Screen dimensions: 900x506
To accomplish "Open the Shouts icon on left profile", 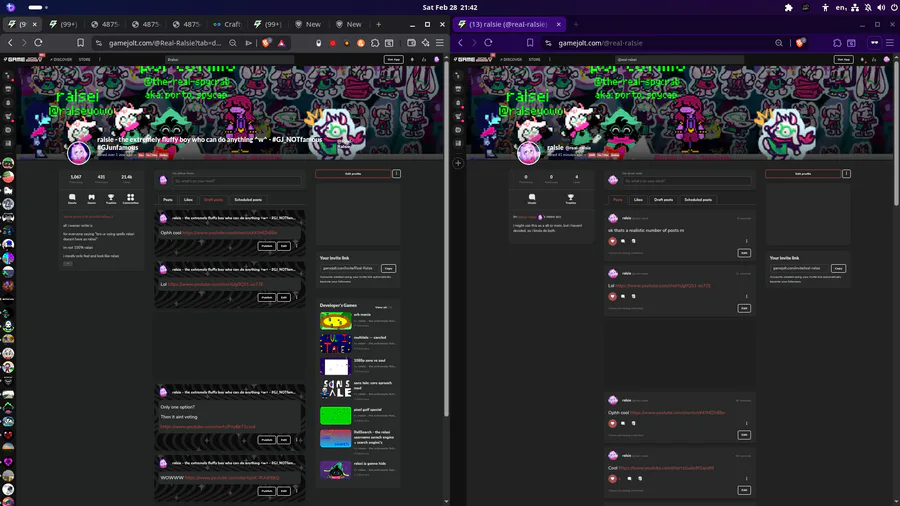I will [x=72, y=198].
